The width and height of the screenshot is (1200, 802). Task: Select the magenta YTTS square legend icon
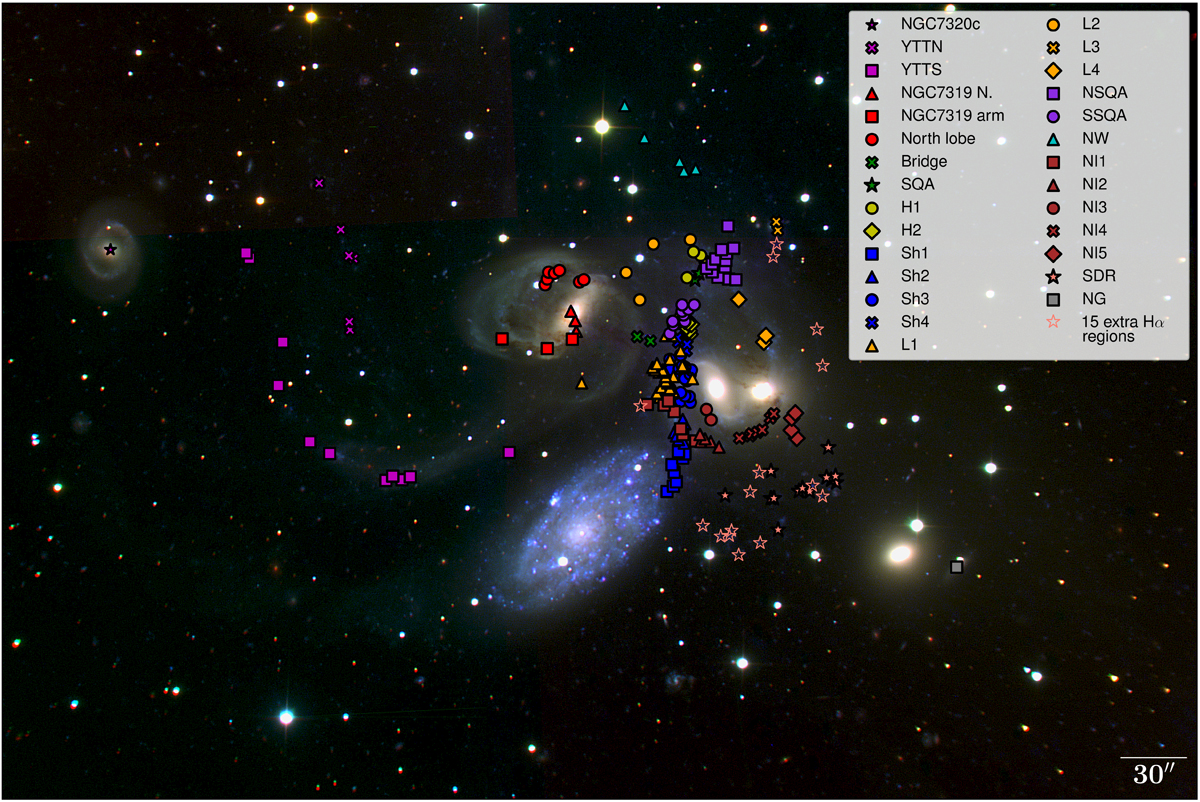coord(871,70)
